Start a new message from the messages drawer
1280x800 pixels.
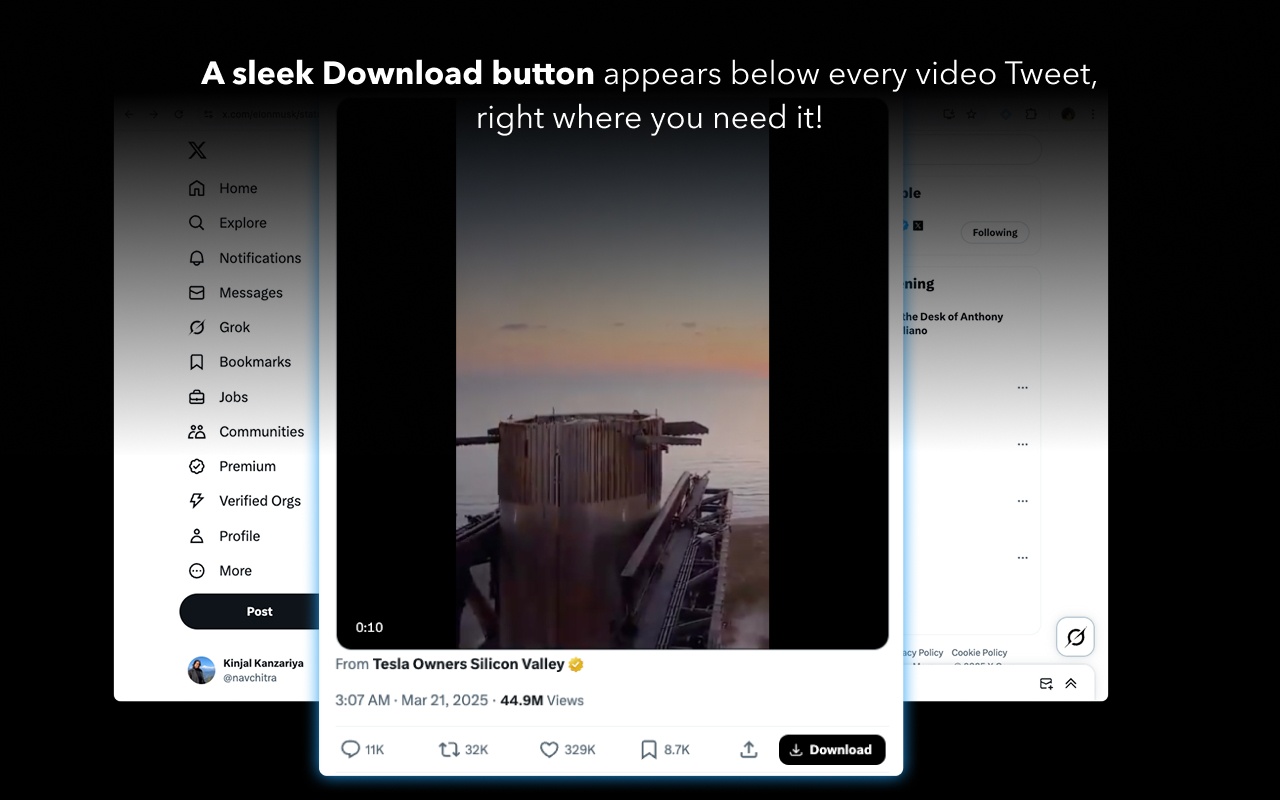[x=1046, y=684]
